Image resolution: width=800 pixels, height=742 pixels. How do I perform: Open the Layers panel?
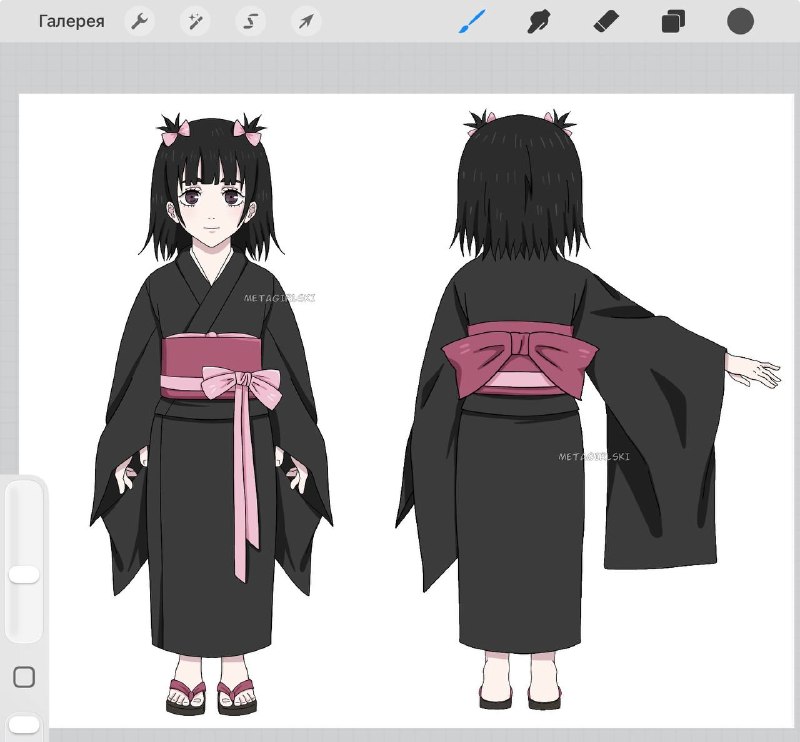[673, 22]
